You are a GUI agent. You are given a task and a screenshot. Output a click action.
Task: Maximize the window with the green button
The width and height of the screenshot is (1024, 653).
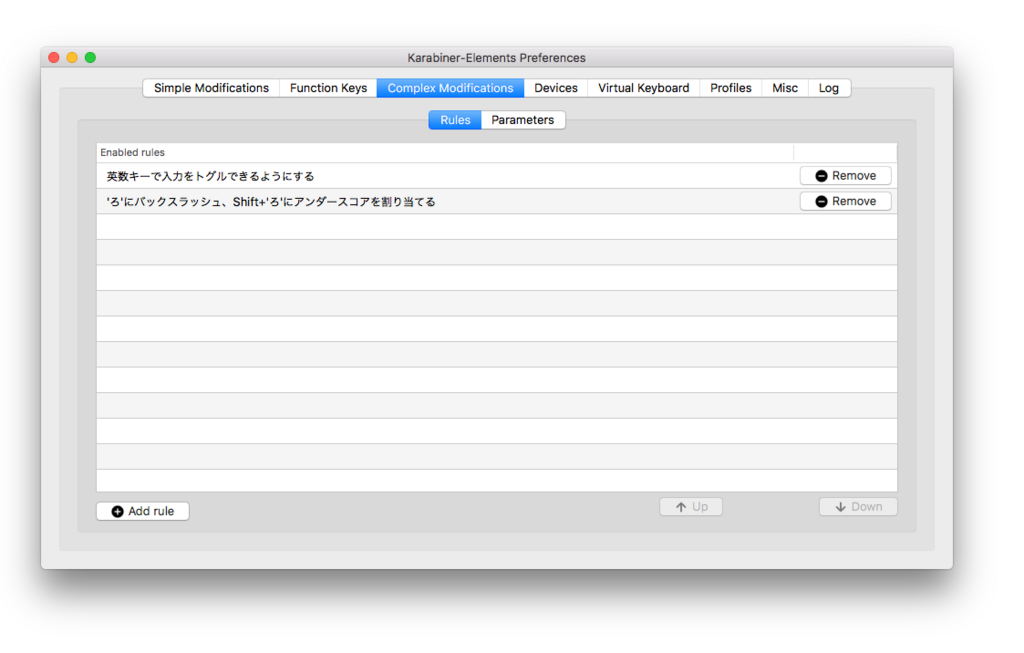91,57
